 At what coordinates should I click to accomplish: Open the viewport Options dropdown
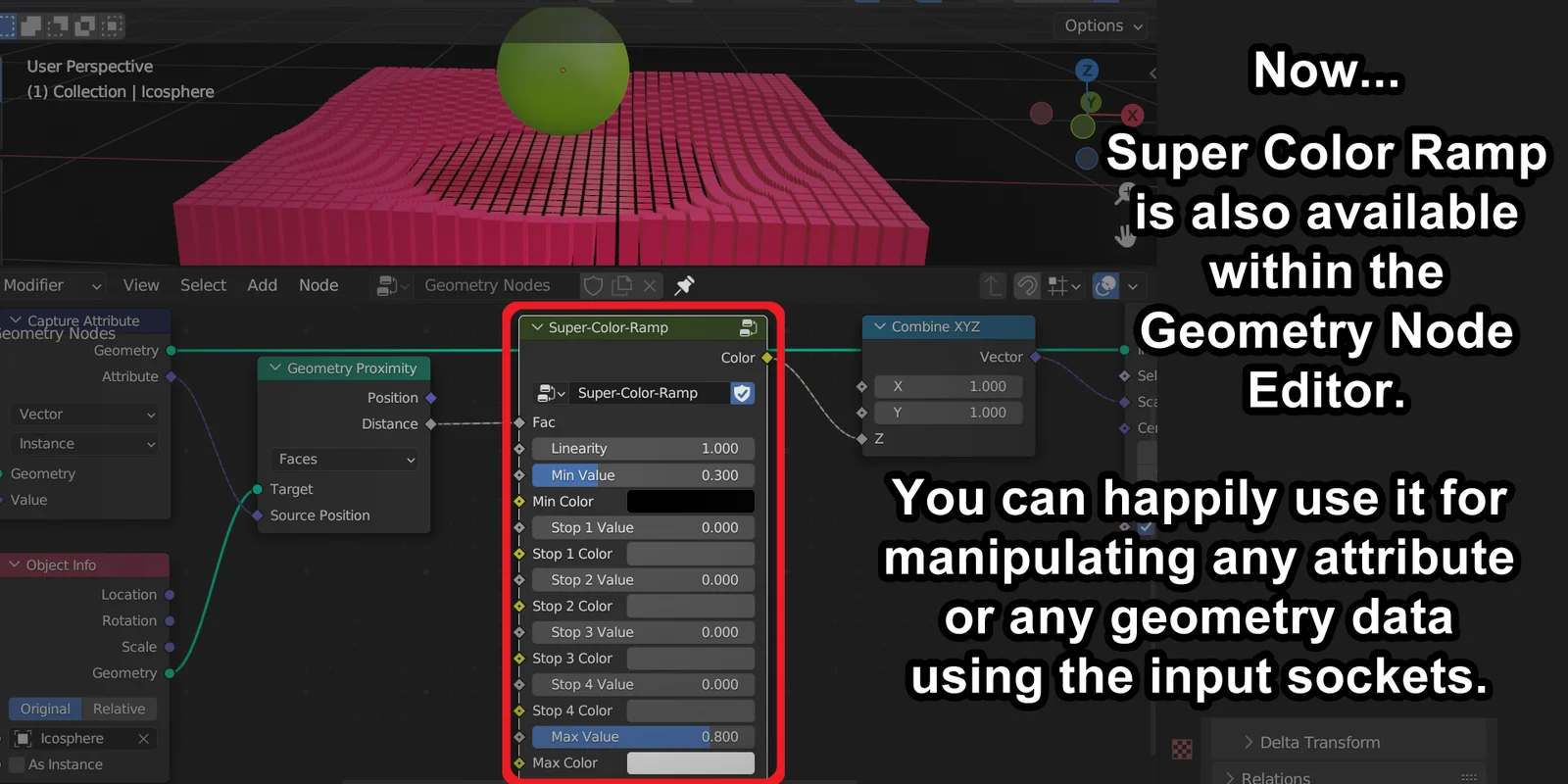tap(1103, 25)
